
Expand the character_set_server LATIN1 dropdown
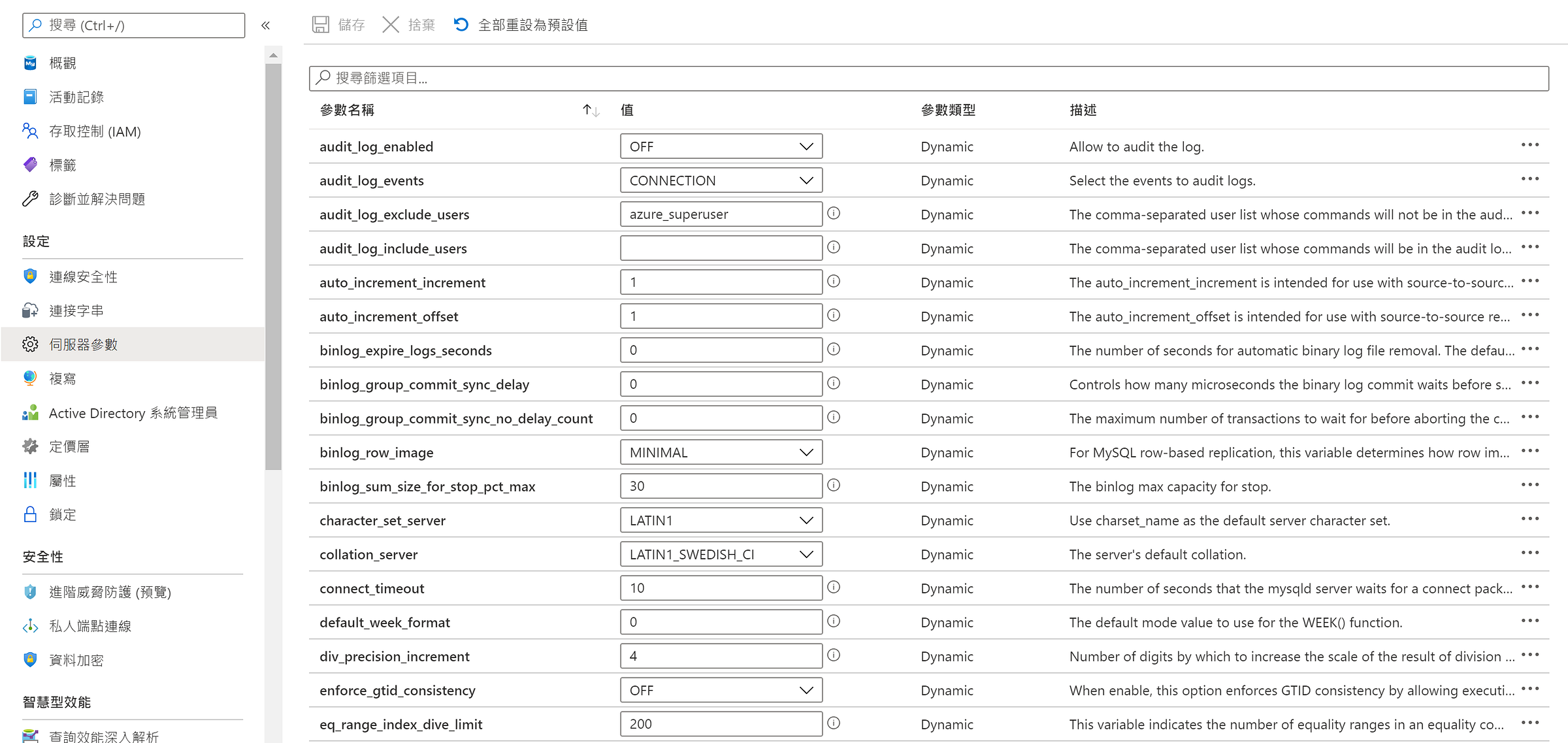pyautogui.click(x=721, y=520)
